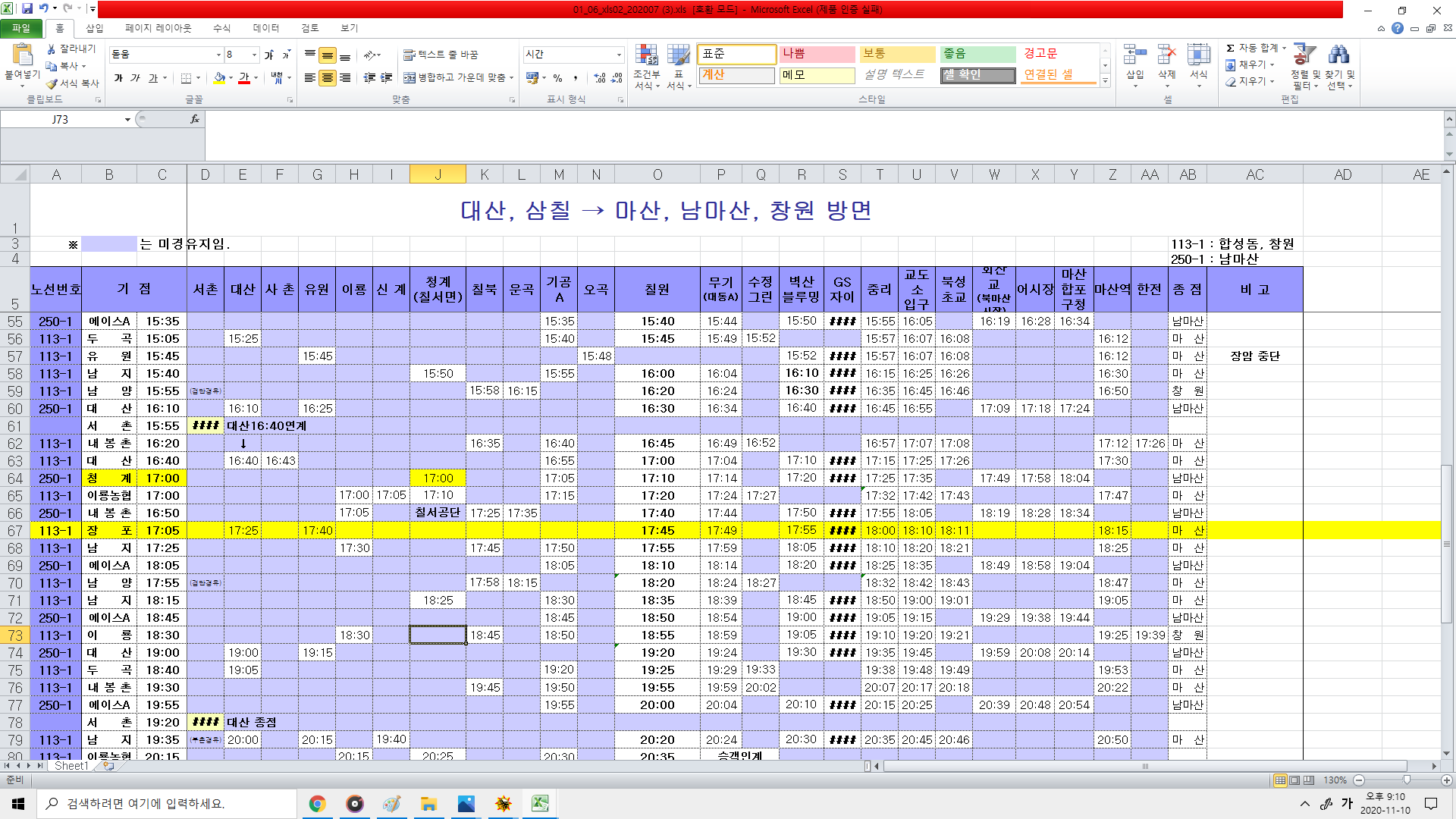
Task: Click the increase indent icon
Action: pyautogui.click(x=387, y=78)
